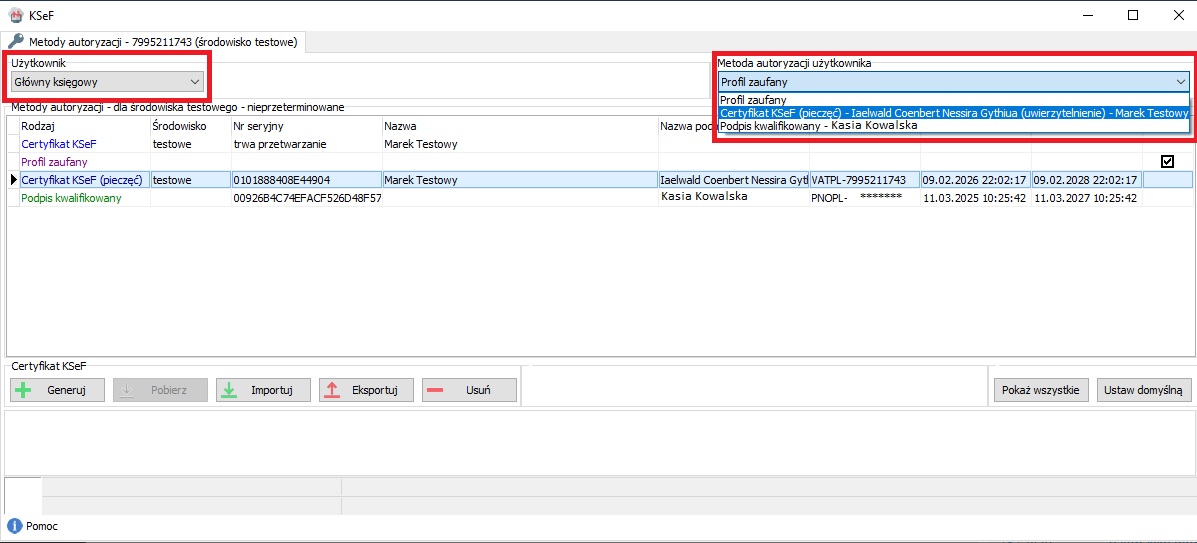Select Podpis kwalifikowany - Kasia Kowalska option
This screenshot has height=543, width=1197.
[818, 126]
